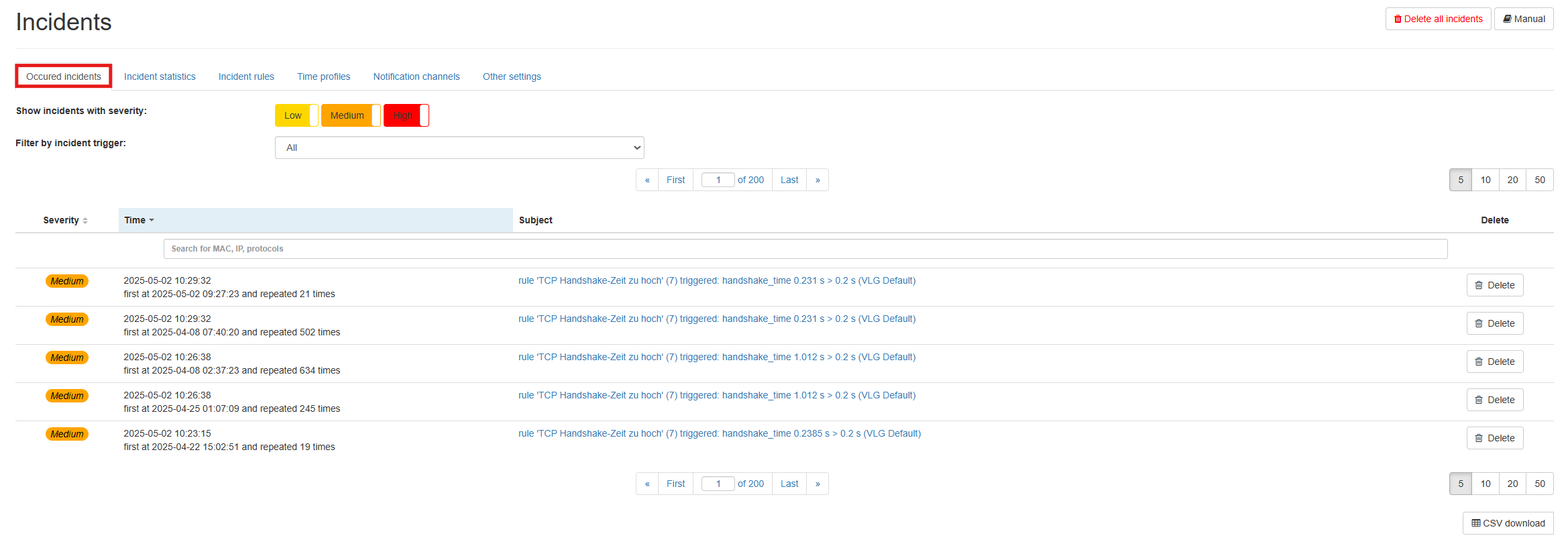
Task: Toggle High severity filter
Action: tap(406, 115)
